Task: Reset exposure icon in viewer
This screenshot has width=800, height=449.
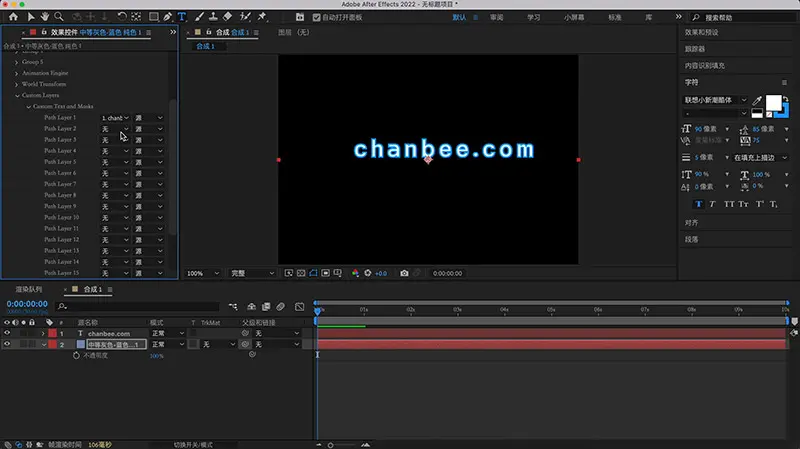Action: [368, 273]
